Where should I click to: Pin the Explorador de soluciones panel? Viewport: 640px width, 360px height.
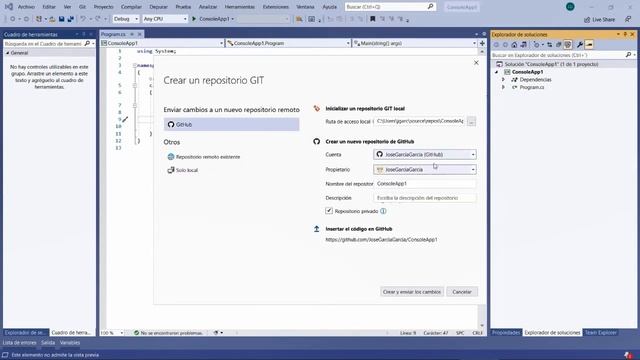(x=625, y=34)
